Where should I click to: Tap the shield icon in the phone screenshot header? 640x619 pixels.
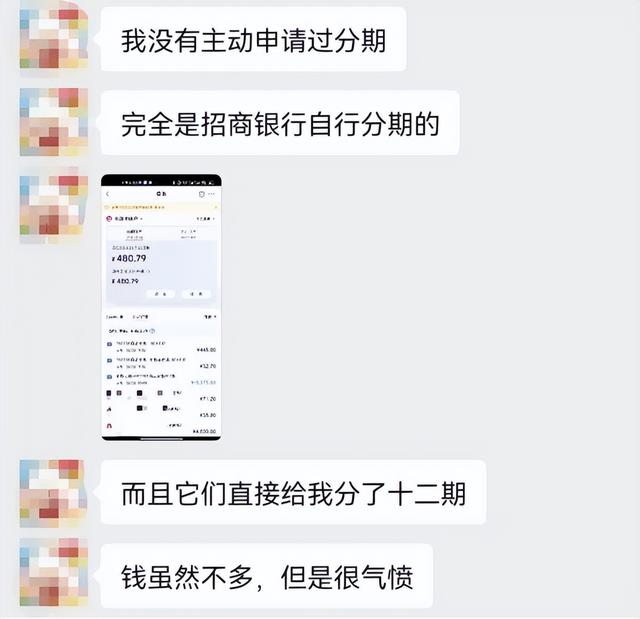point(201,194)
